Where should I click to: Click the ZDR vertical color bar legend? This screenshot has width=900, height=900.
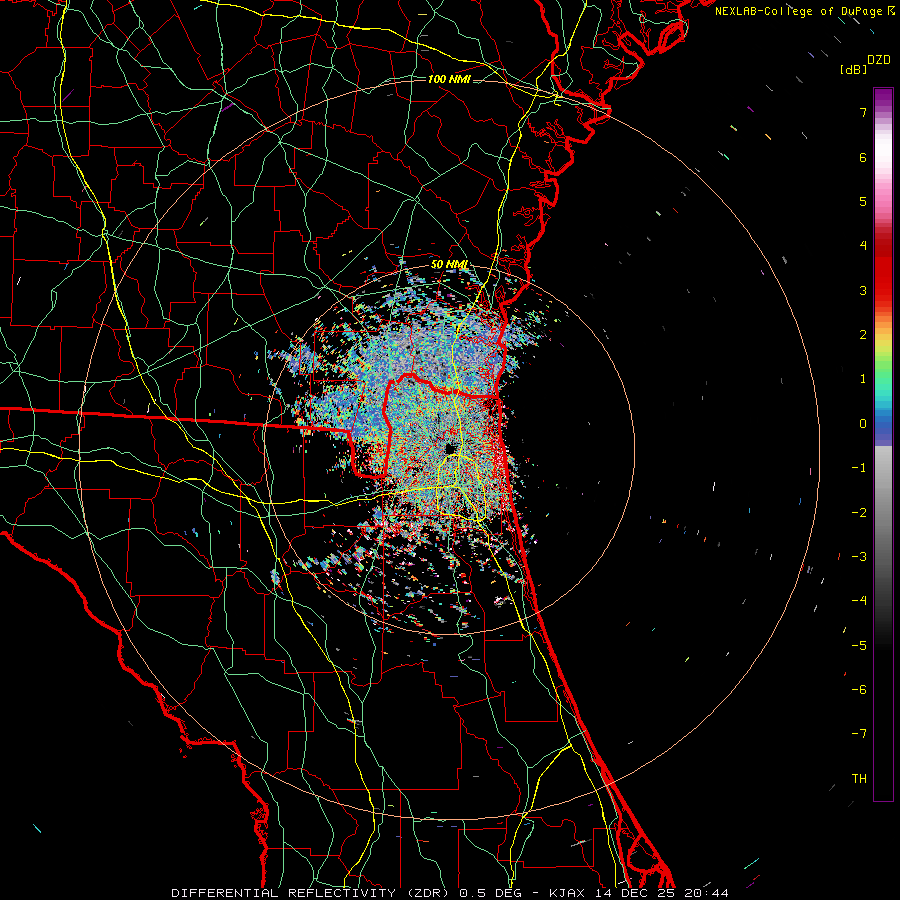pos(883,444)
